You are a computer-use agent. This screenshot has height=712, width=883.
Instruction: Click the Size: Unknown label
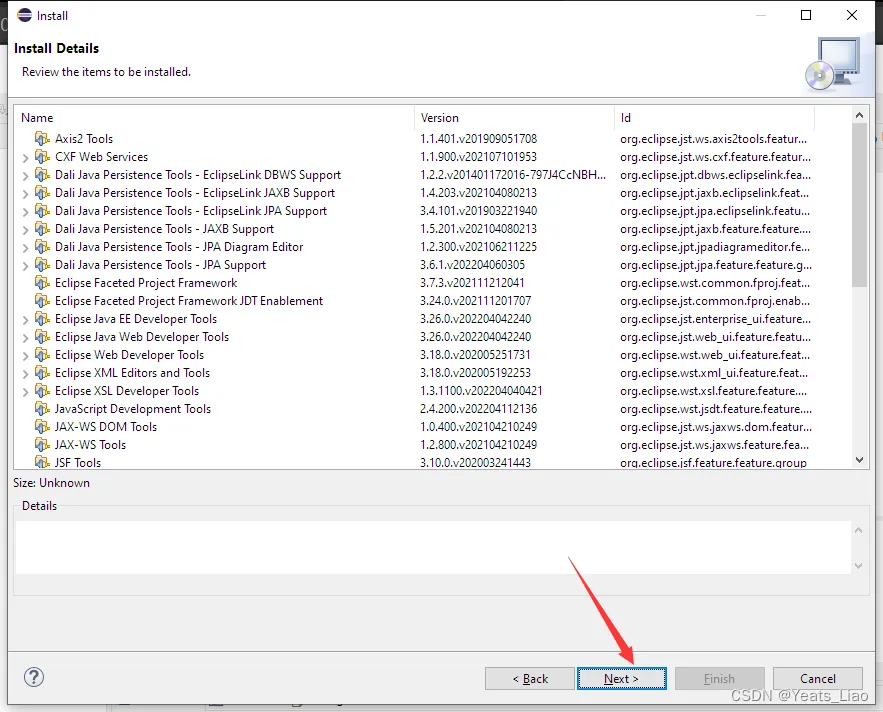[51, 483]
